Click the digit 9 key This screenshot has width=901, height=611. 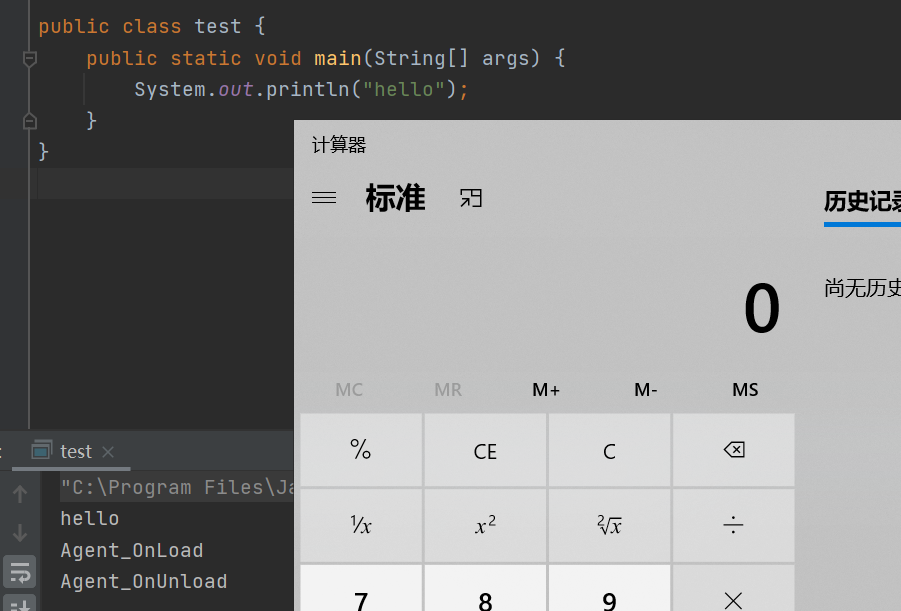[x=610, y=589]
